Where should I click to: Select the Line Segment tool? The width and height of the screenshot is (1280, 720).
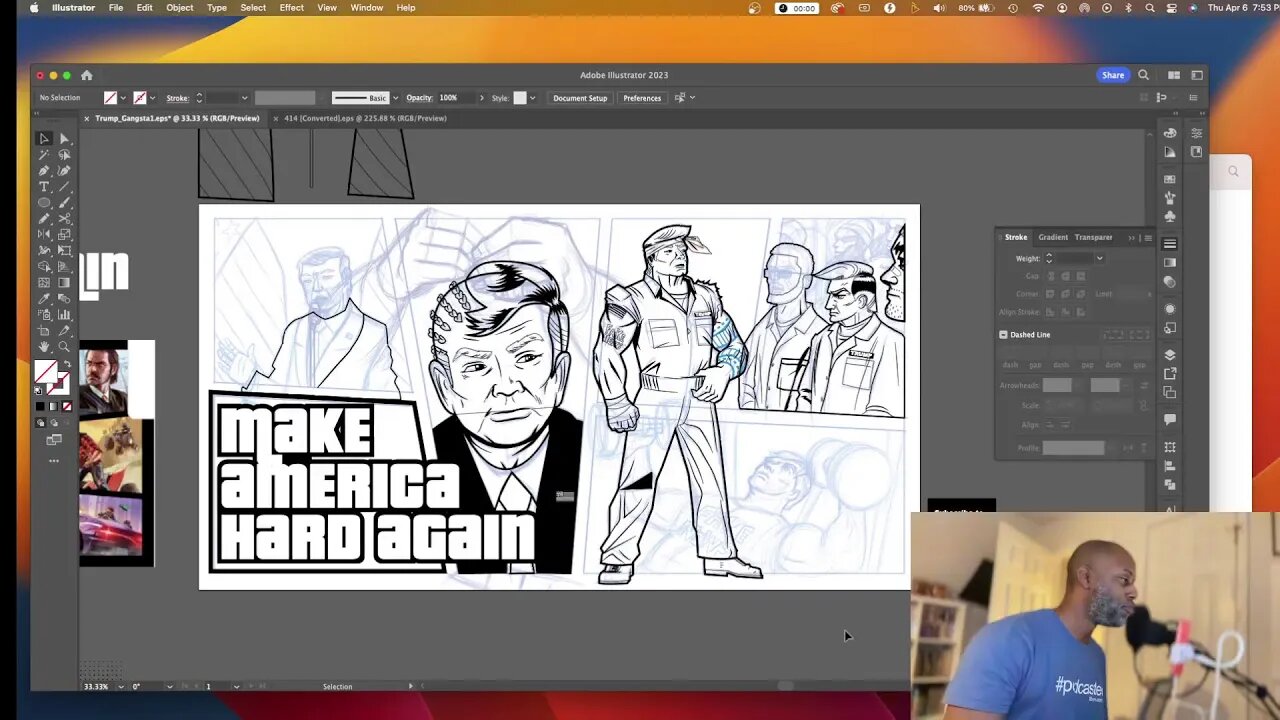point(64,187)
